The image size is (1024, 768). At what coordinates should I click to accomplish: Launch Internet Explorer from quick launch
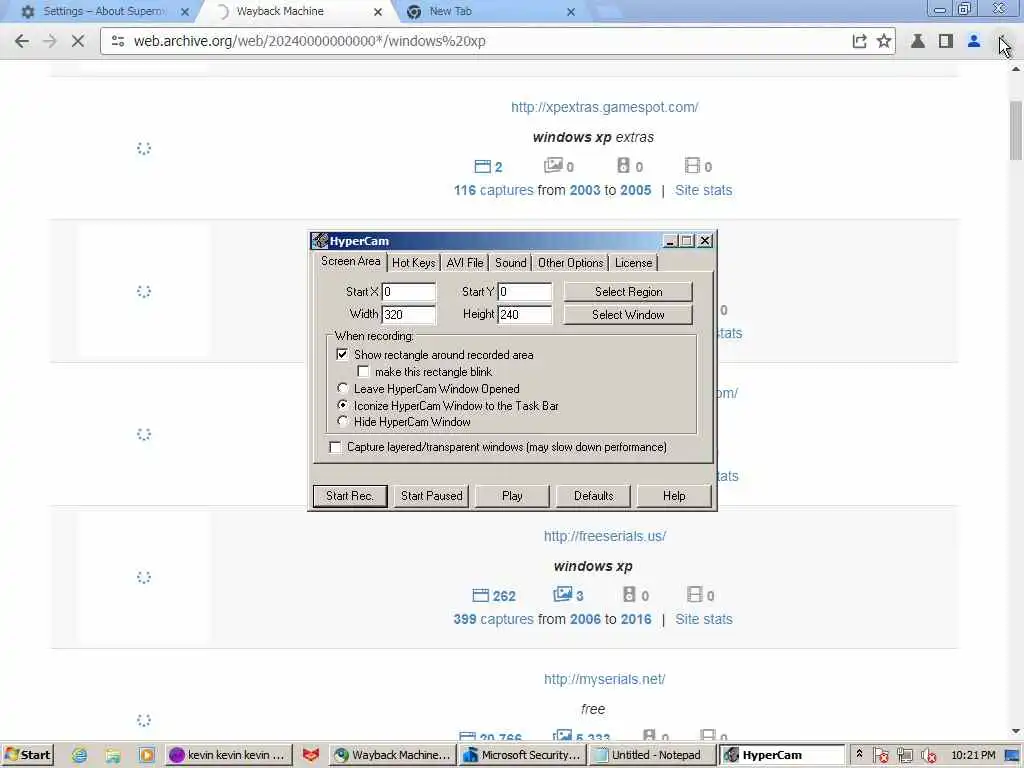coord(80,755)
